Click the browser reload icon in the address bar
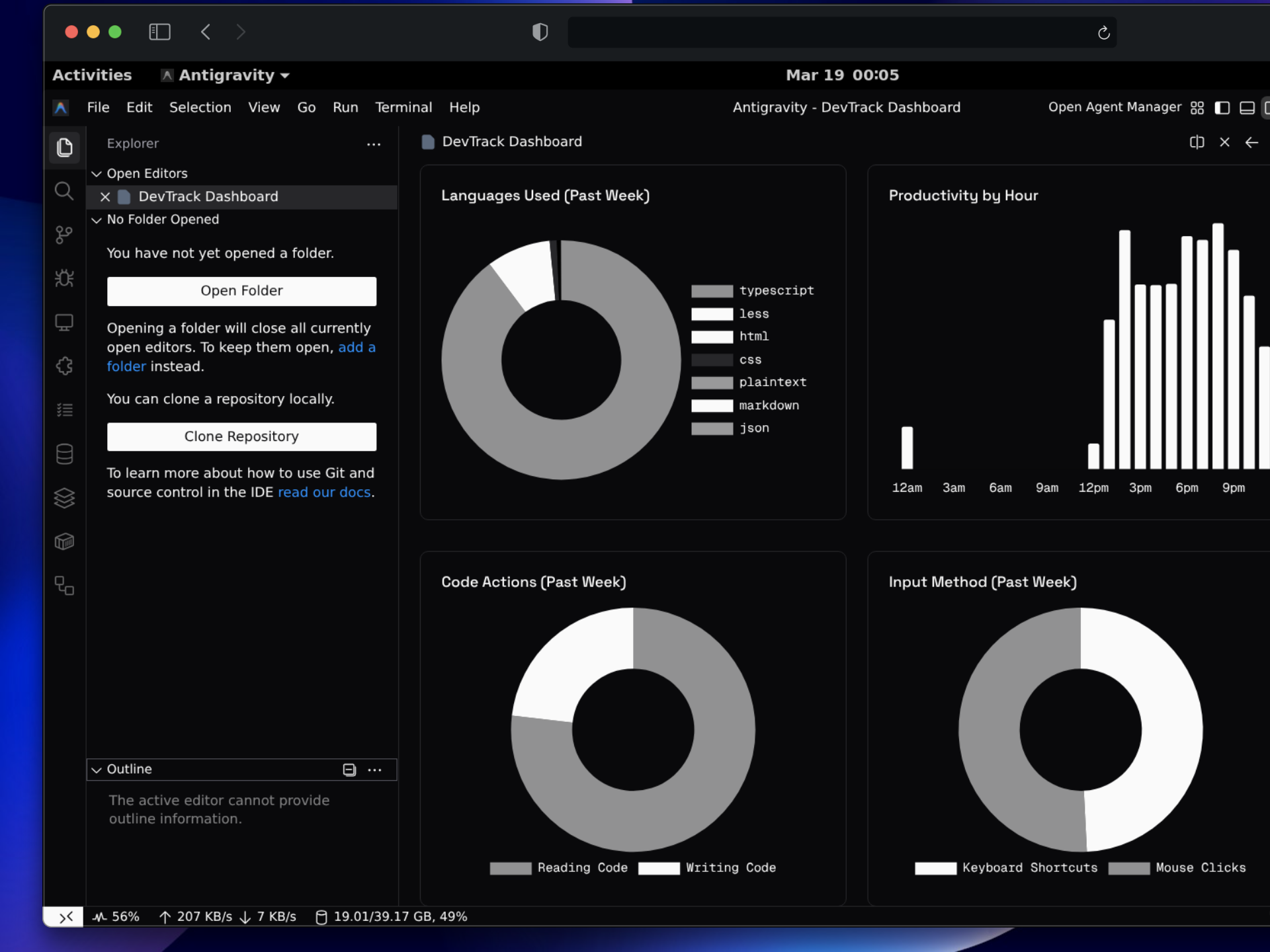The width and height of the screenshot is (1270, 952). (1103, 32)
